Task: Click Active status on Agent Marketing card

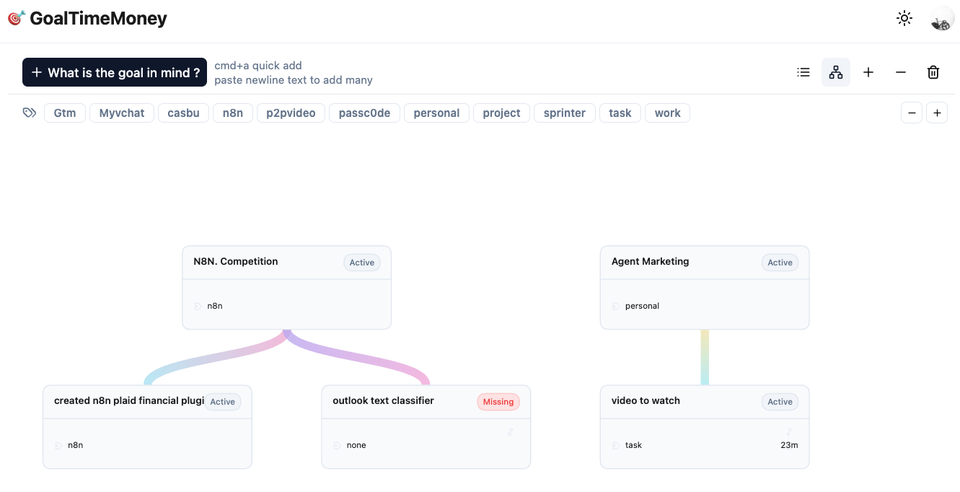Action: tap(780, 263)
